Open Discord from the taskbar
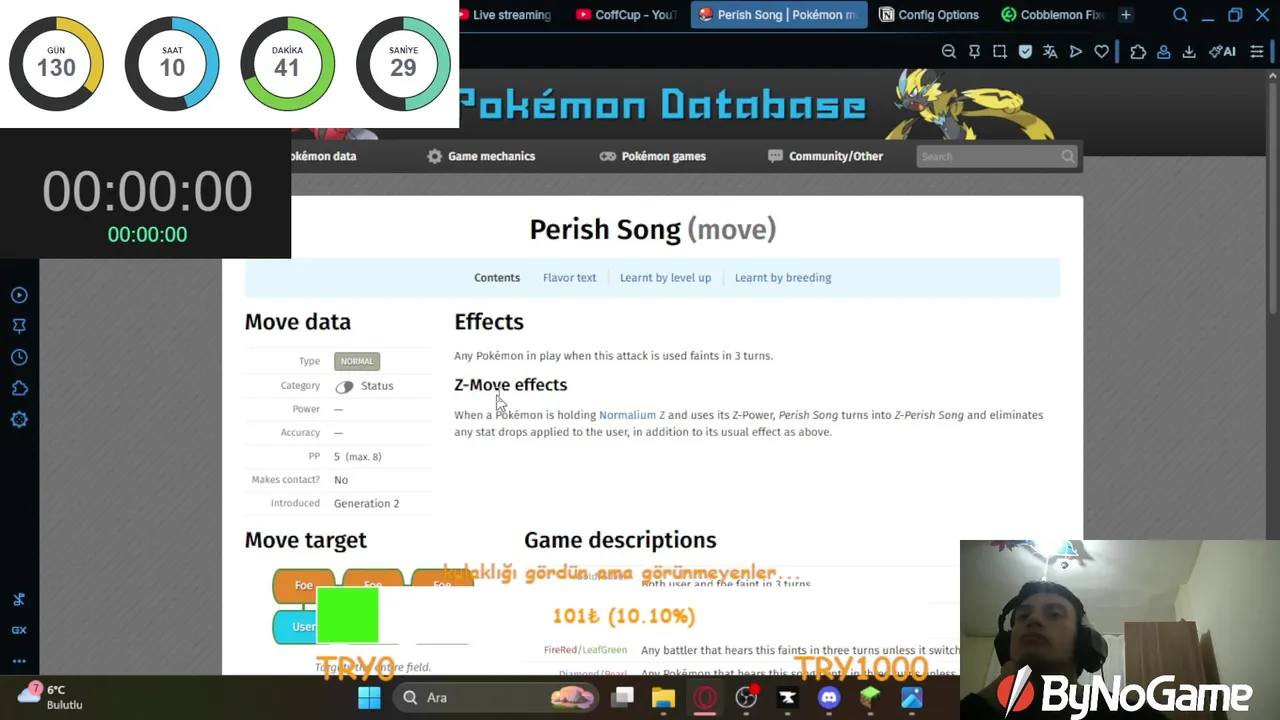Viewport: 1280px width, 720px height. 829,698
